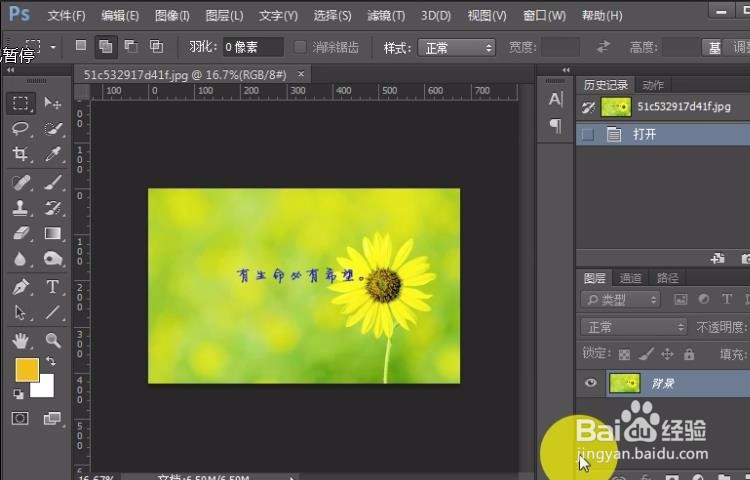Select the 打开 history state
Viewport: 750px width, 480px height.
(663, 134)
